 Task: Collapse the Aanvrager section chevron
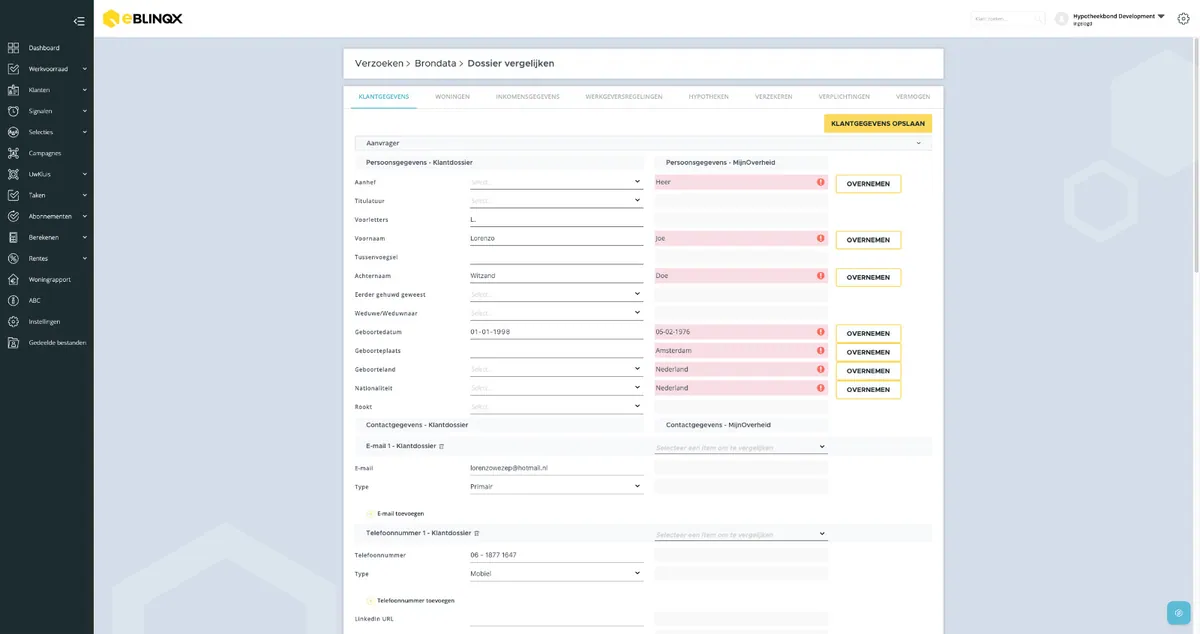tap(918, 143)
